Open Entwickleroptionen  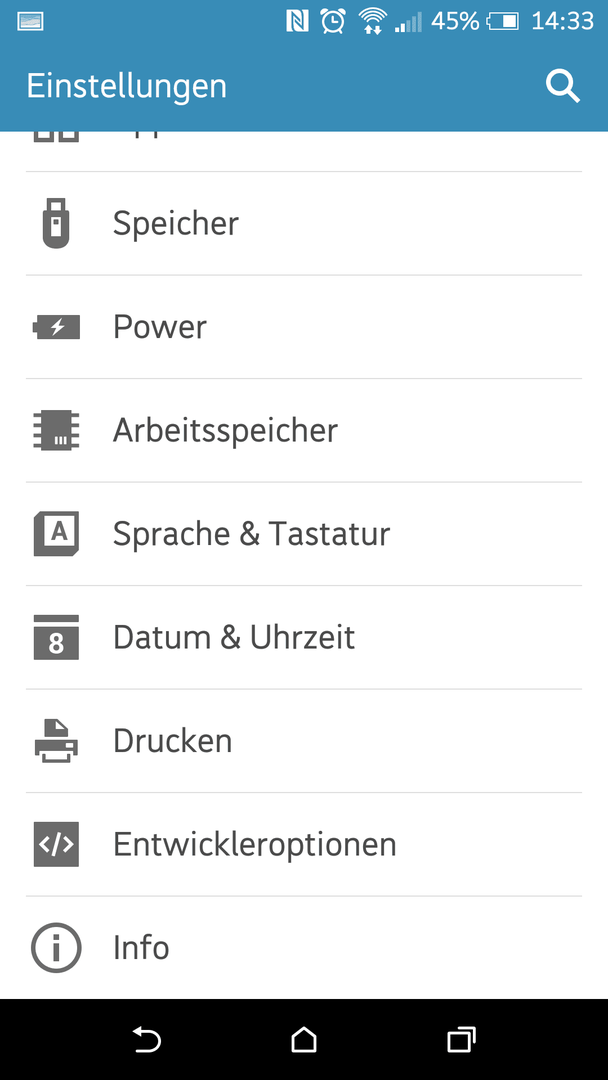[x=254, y=845]
